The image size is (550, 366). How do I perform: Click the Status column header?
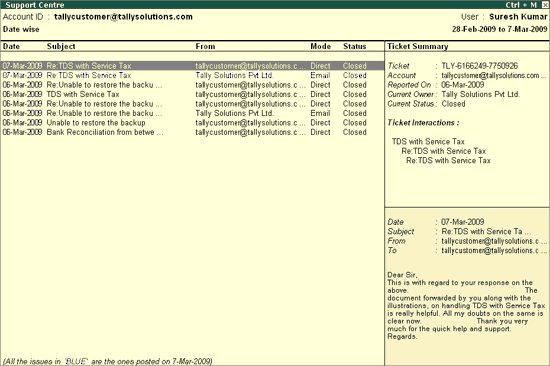354,46
